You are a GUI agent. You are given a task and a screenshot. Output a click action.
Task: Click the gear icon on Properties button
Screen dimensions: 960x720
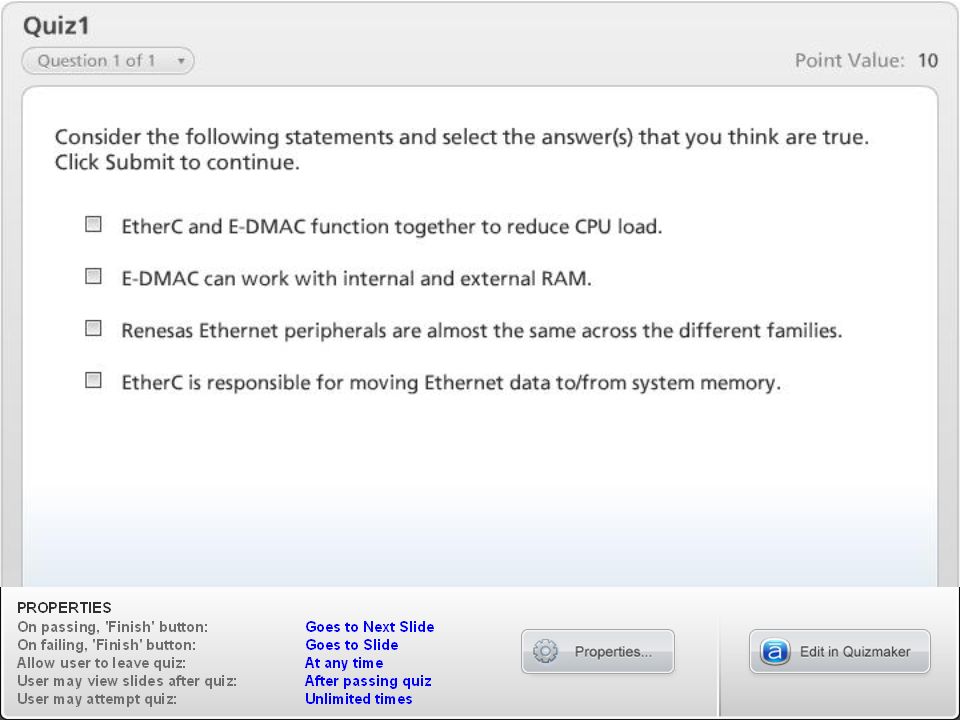coord(545,651)
